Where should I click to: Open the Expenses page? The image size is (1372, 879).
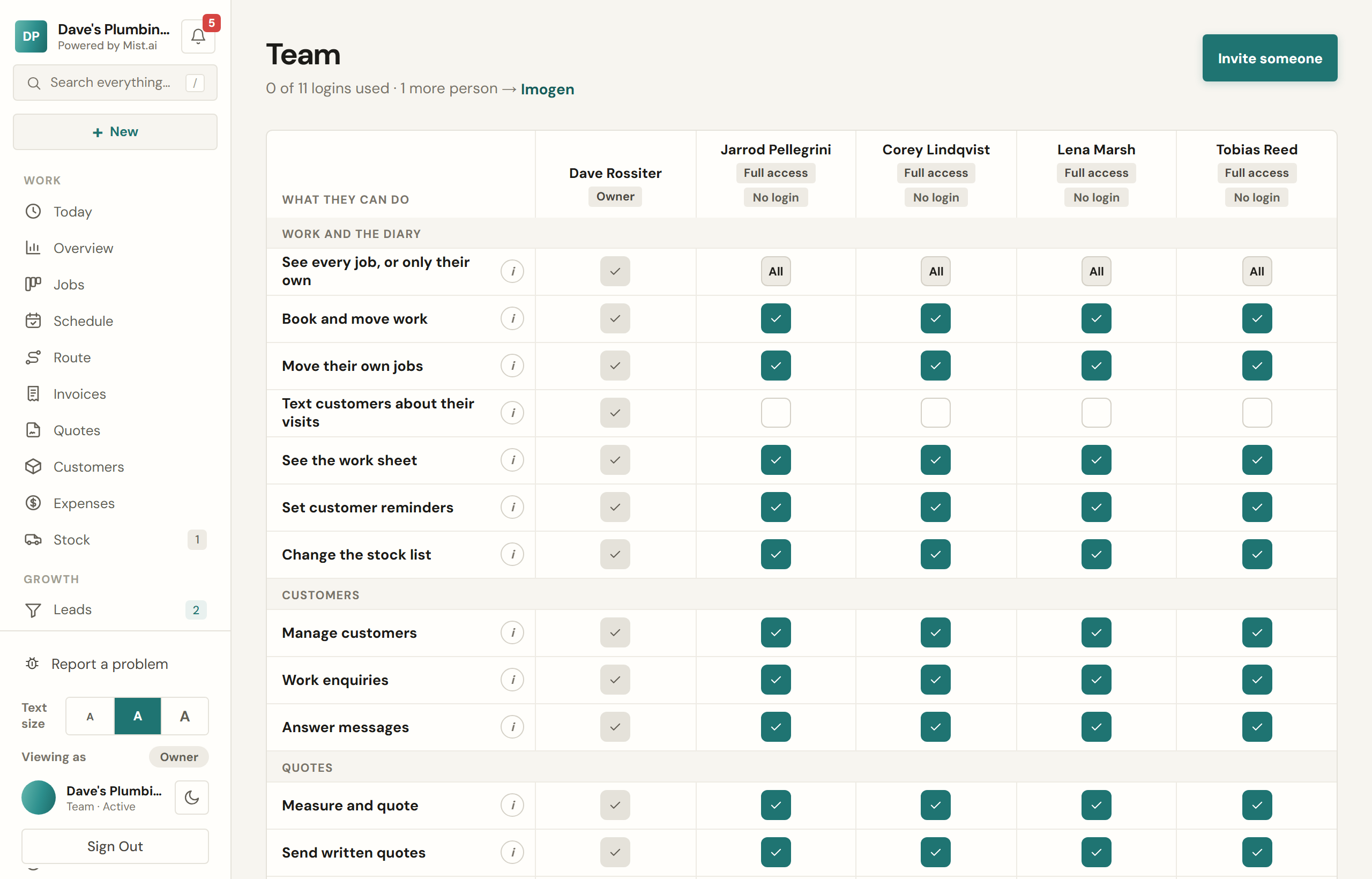click(115, 503)
